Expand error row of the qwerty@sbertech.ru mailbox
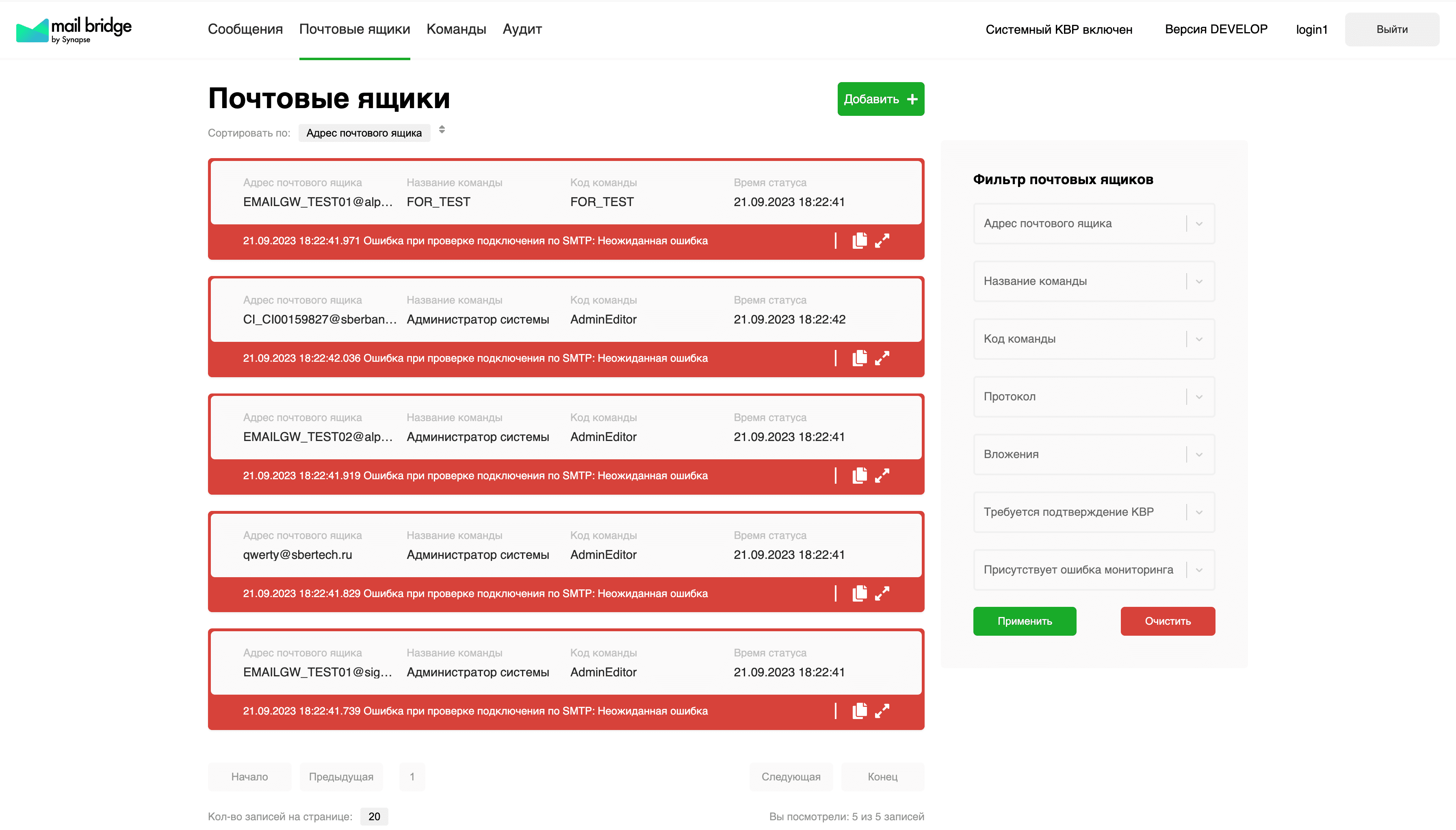Viewport: 1456px width, 830px height. (x=882, y=593)
